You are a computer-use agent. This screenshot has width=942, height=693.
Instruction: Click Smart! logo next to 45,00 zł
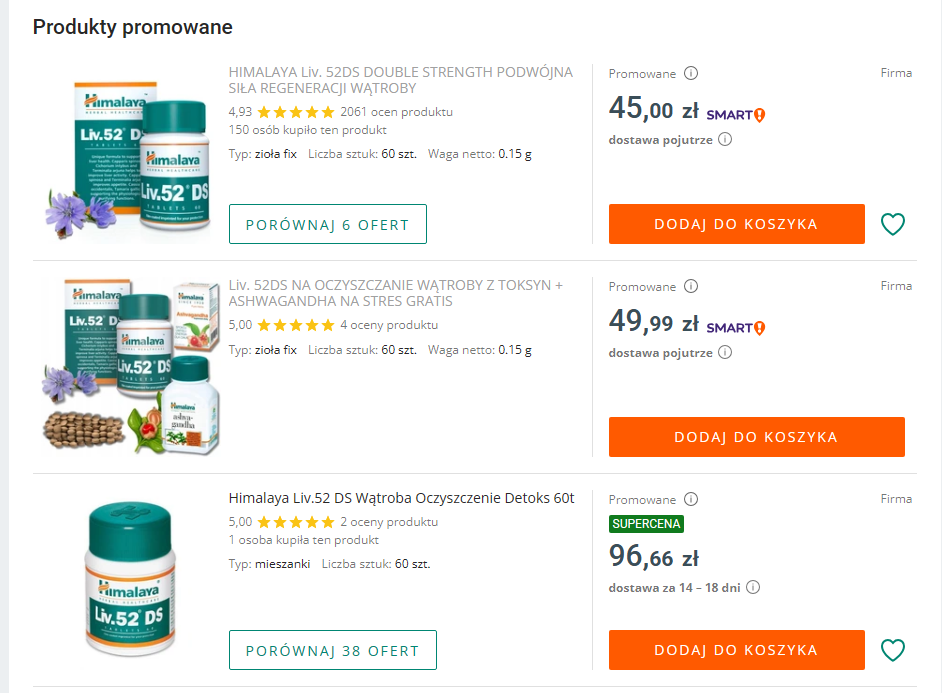point(736,114)
